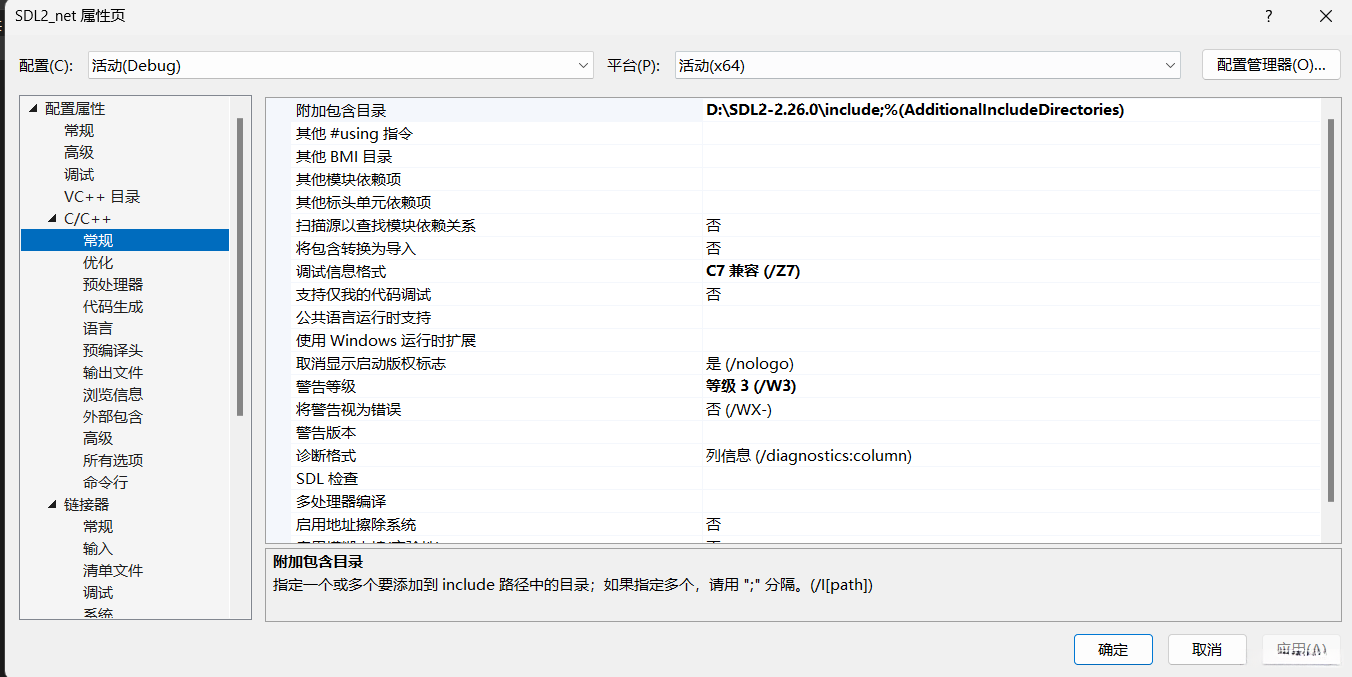This screenshot has width=1352, height=677.
Task: Open the 平台(P) dropdown showing 活动(x64)
Action: (x=928, y=65)
